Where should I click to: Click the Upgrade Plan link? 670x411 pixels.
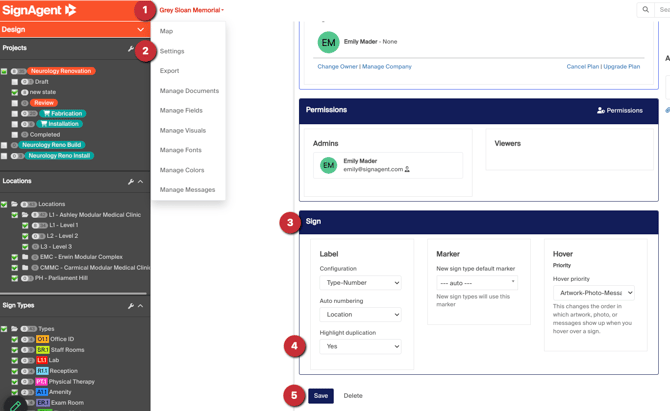point(620,67)
